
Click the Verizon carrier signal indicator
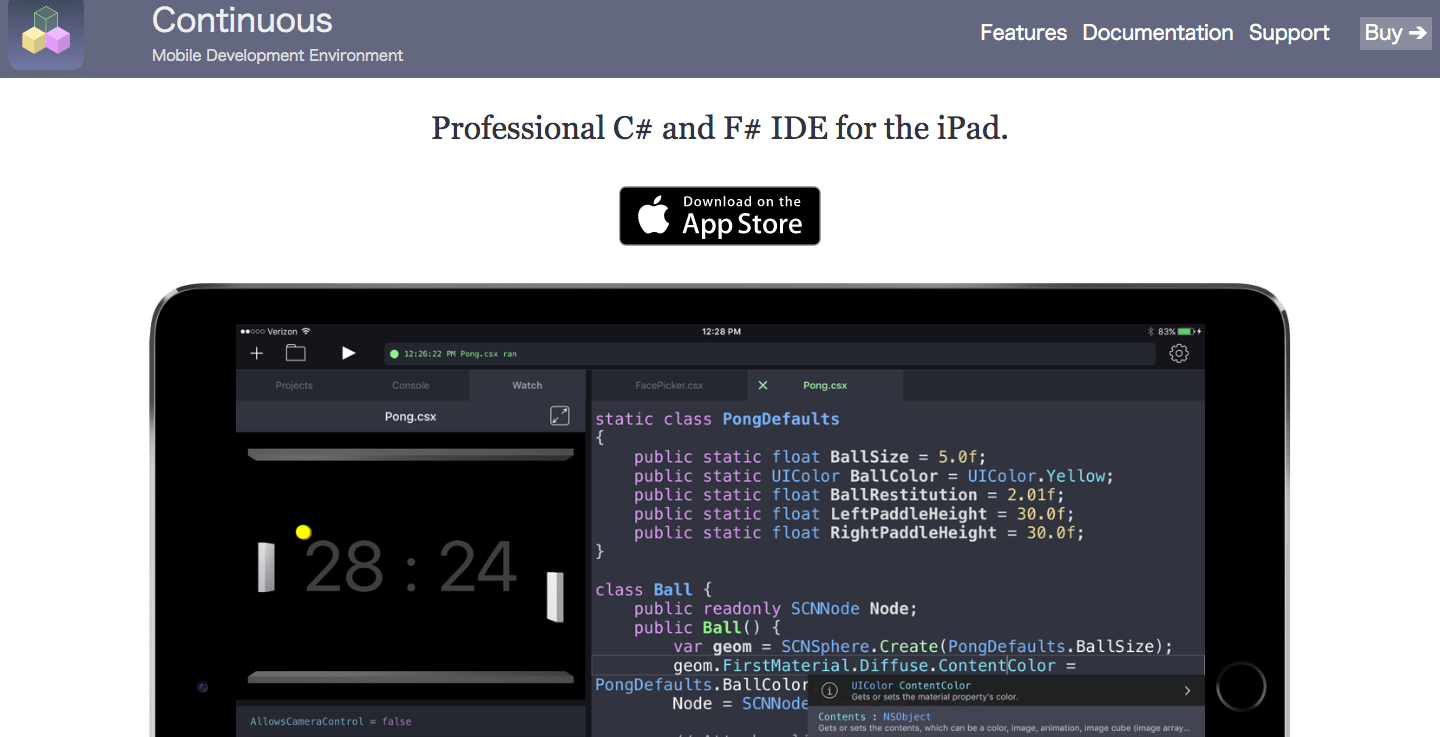pyautogui.click(x=276, y=331)
